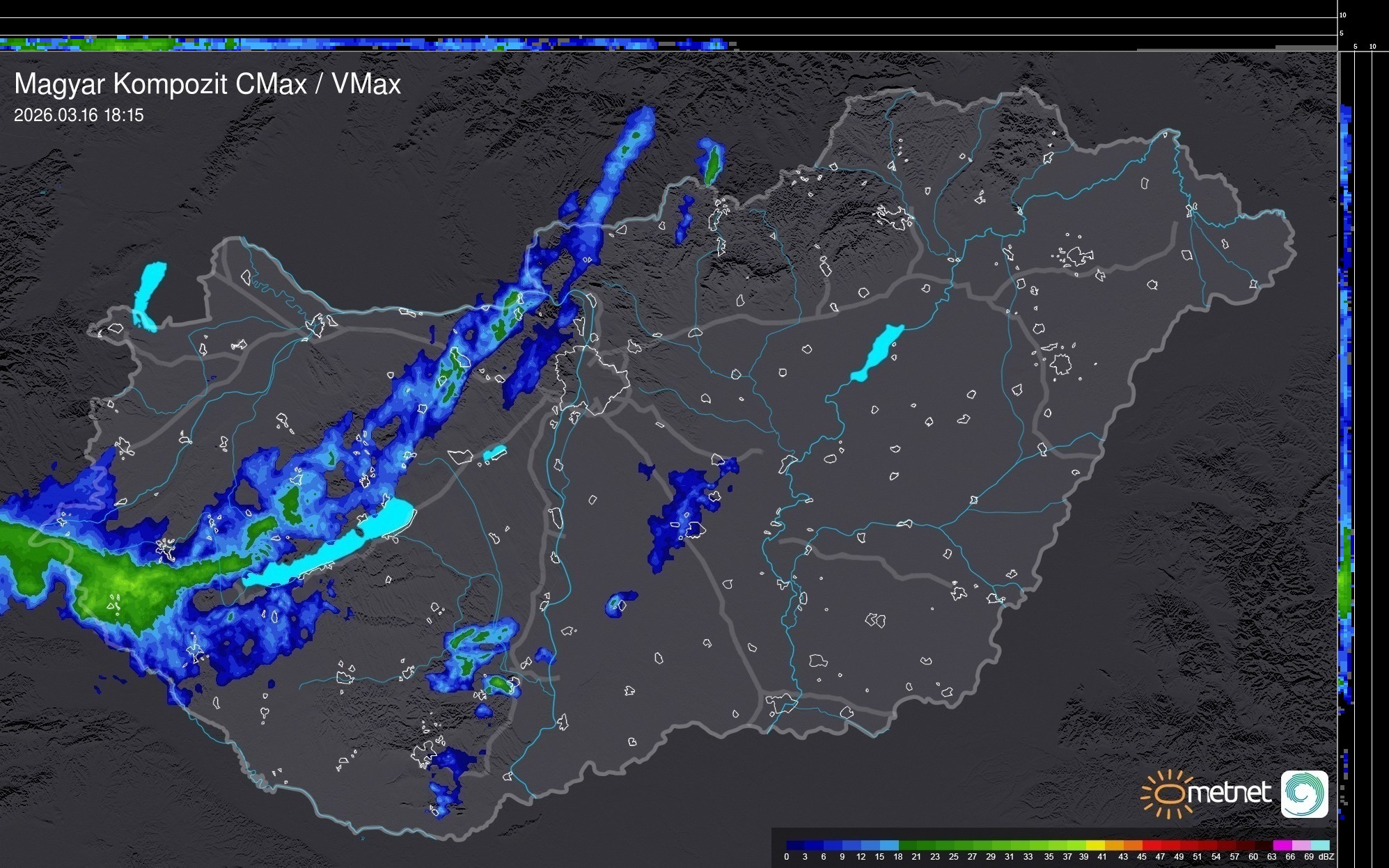Click the darkest navy 0 dBZ swatch
This screenshot has width=1389, height=868.
click(796, 845)
